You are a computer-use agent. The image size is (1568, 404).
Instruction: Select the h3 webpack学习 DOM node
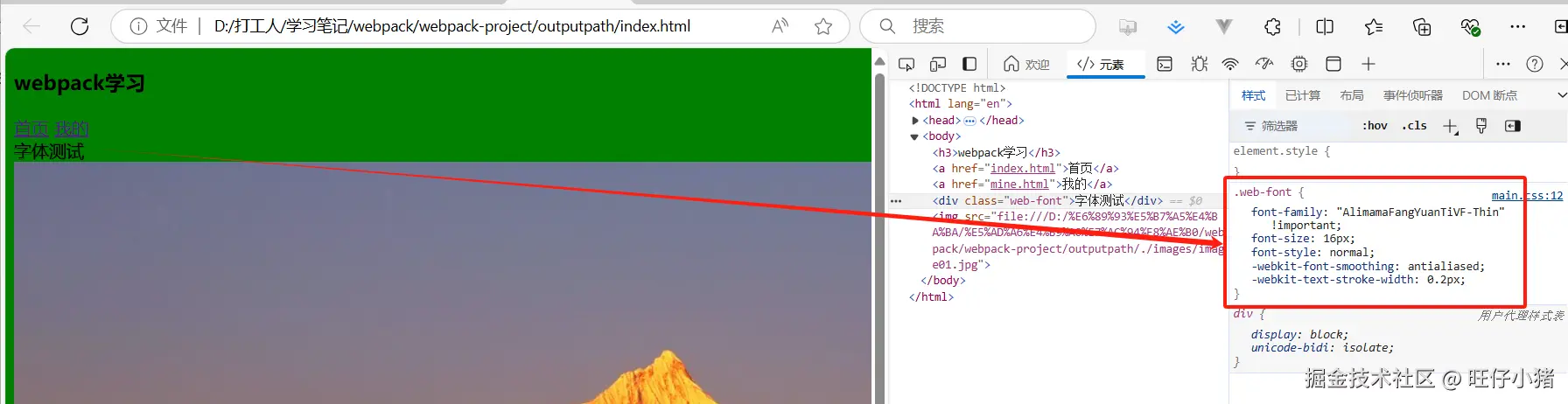coord(996,152)
